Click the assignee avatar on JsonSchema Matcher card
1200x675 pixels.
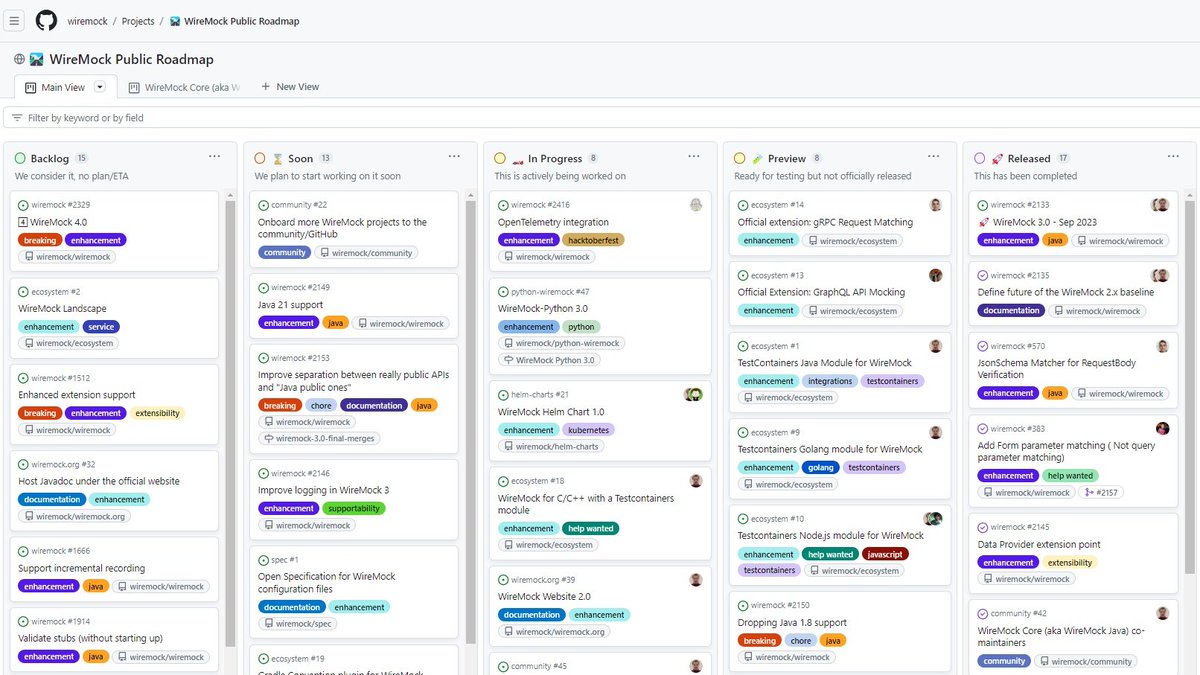point(1163,346)
